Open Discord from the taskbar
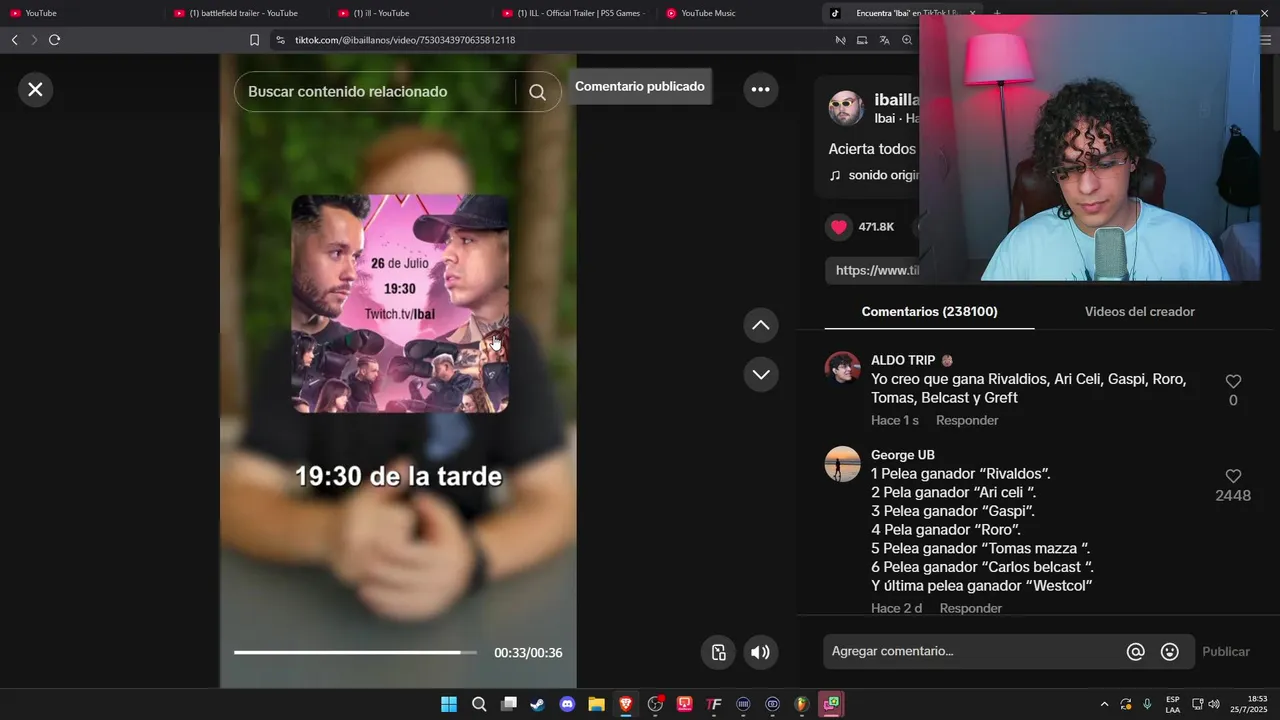The width and height of the screenshot is (1280, 720). click(x=567, y=704)
